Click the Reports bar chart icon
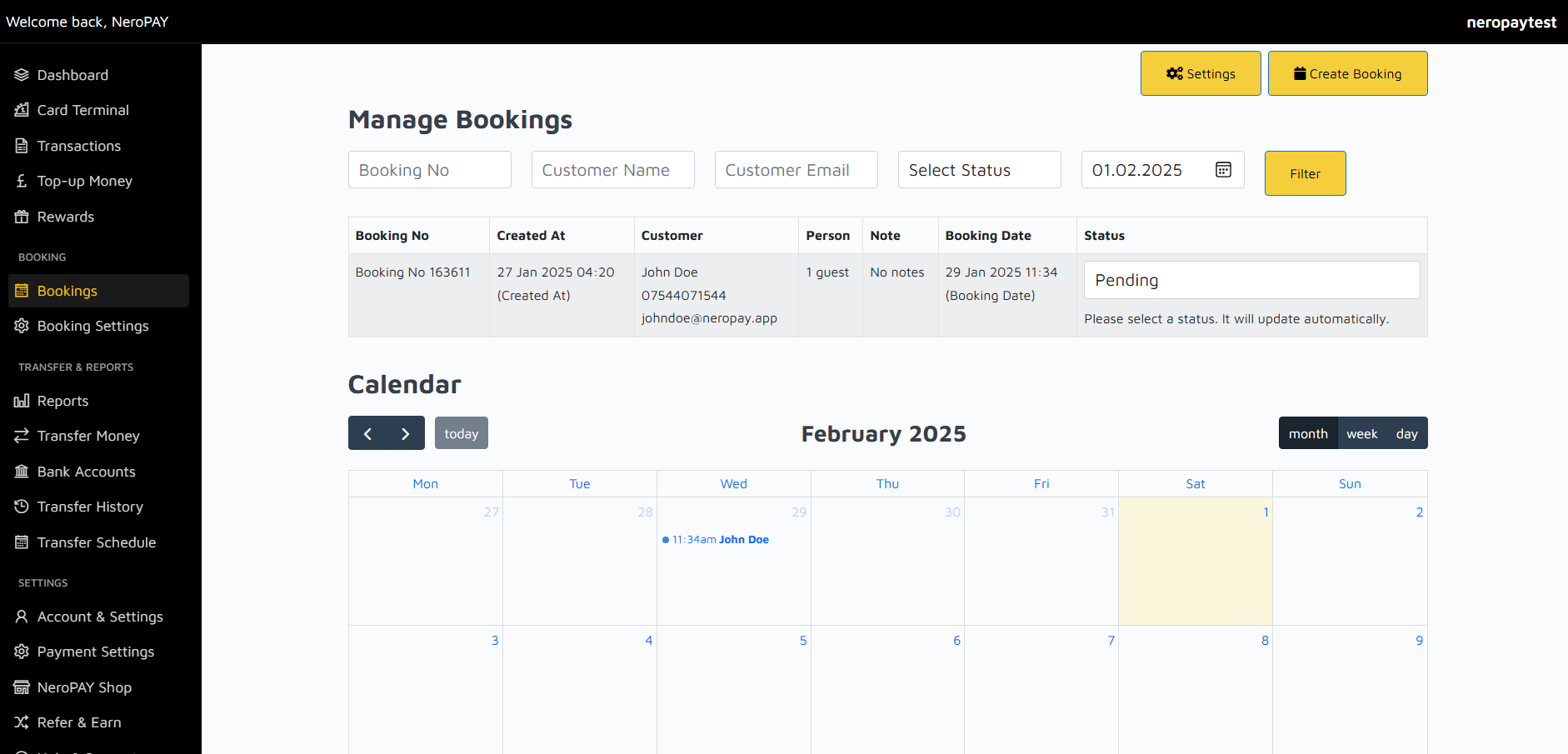 point(22,401)
